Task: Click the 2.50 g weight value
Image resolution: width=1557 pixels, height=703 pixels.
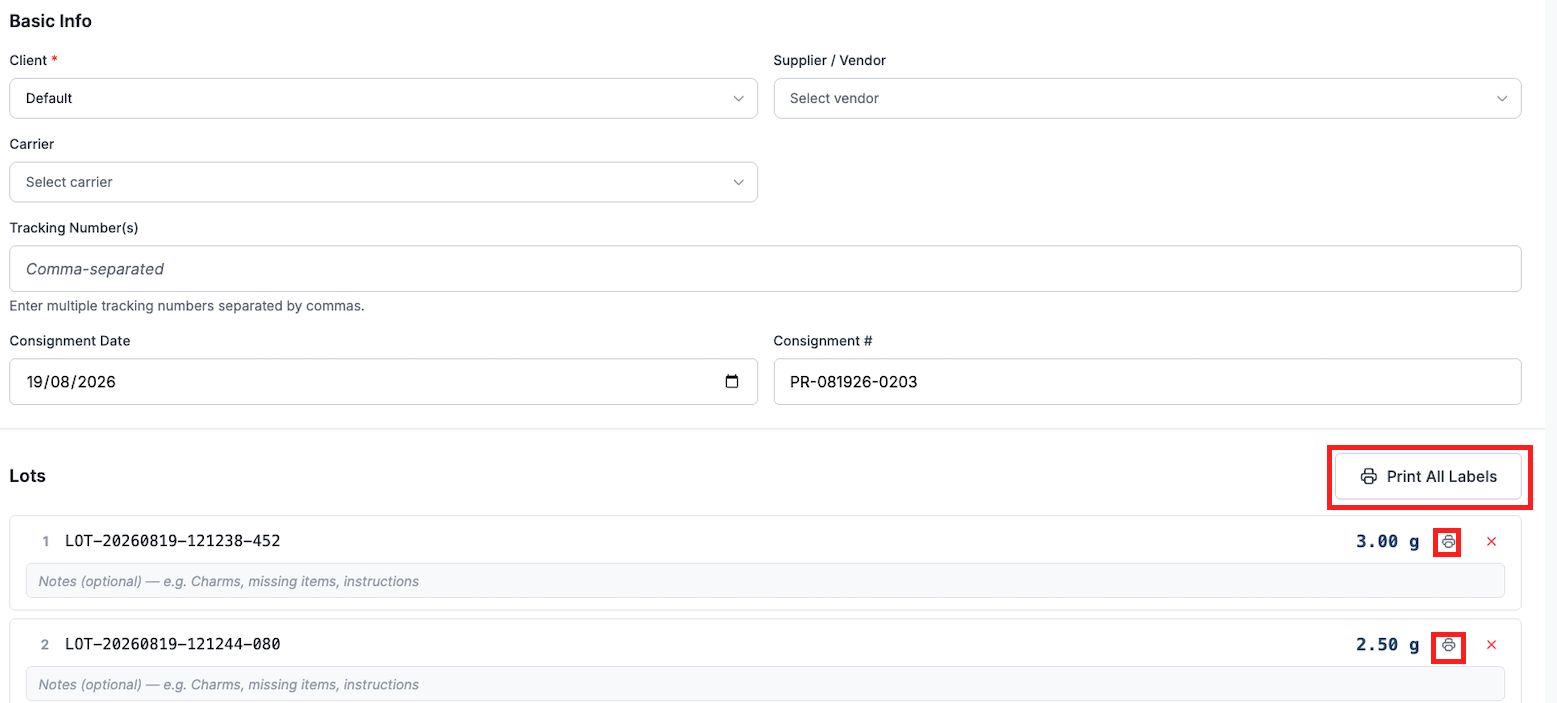Action: click(x=1387, y=645)
